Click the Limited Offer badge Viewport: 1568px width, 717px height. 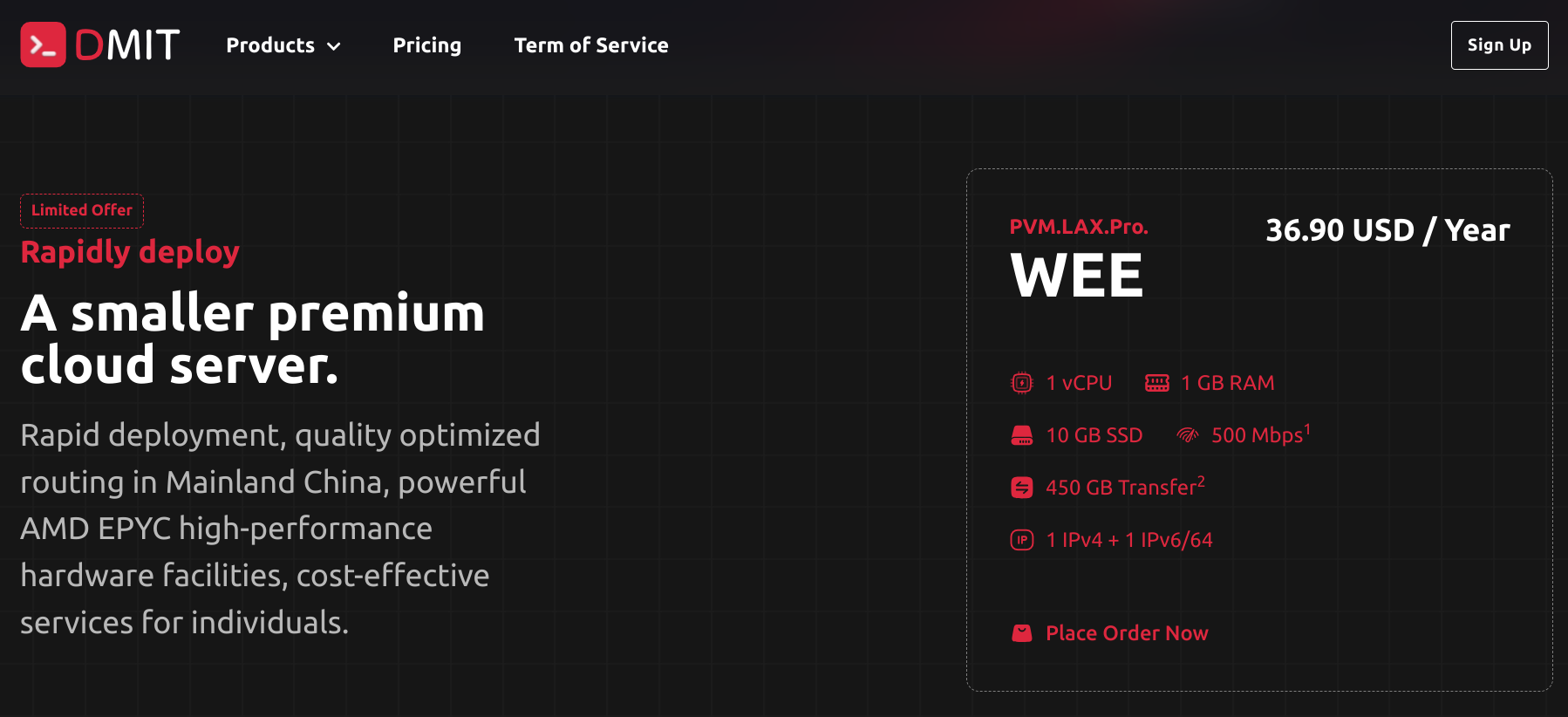coord(82,210)
